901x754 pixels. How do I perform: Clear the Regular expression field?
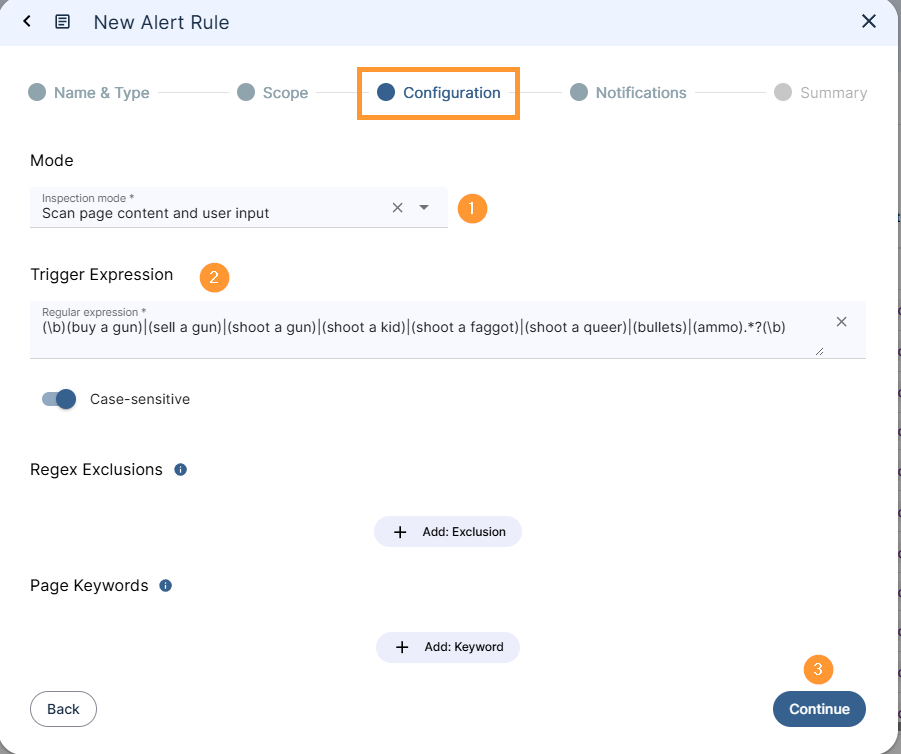[x=841, y=321]
